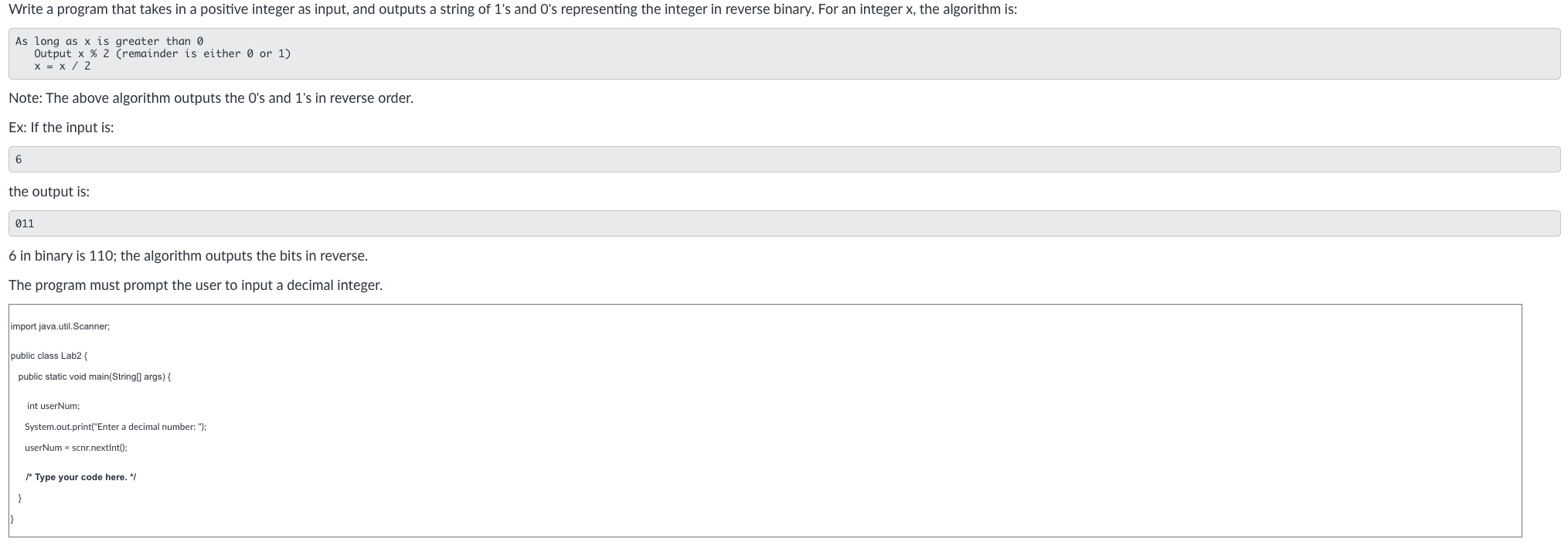Click the import java.util.Scanner line

60,326
